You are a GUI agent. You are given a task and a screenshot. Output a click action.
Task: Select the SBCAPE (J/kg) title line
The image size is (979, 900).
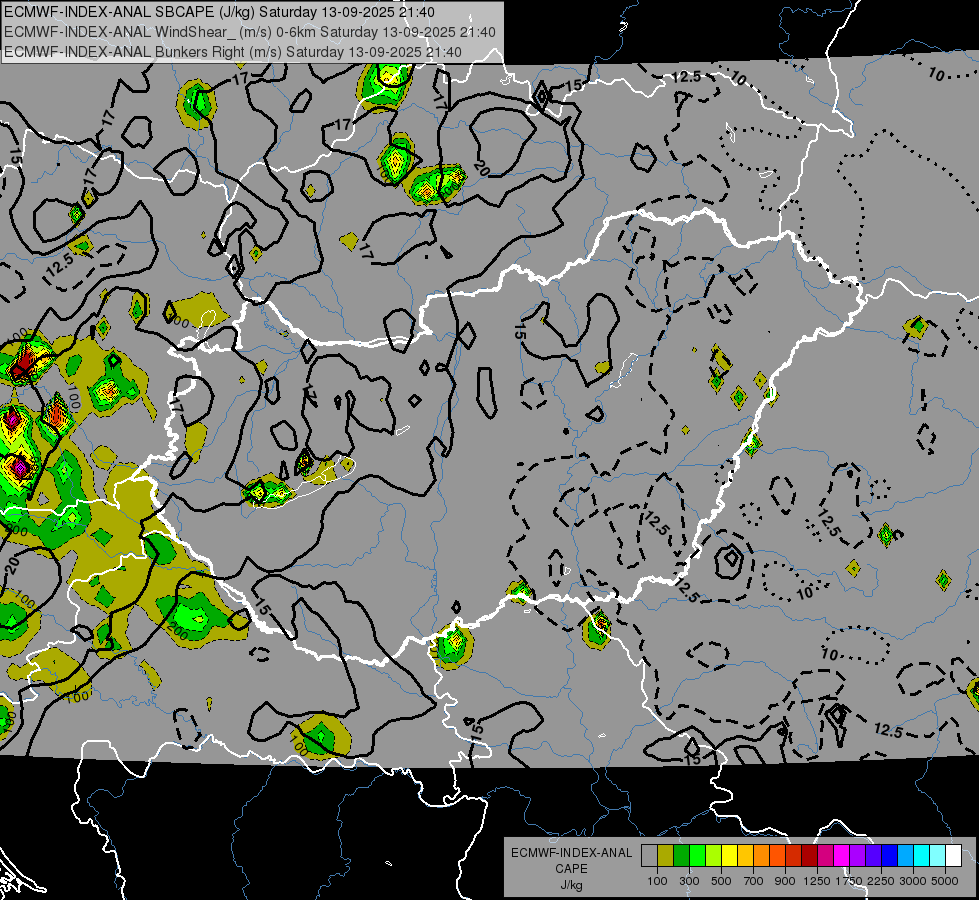219,12
